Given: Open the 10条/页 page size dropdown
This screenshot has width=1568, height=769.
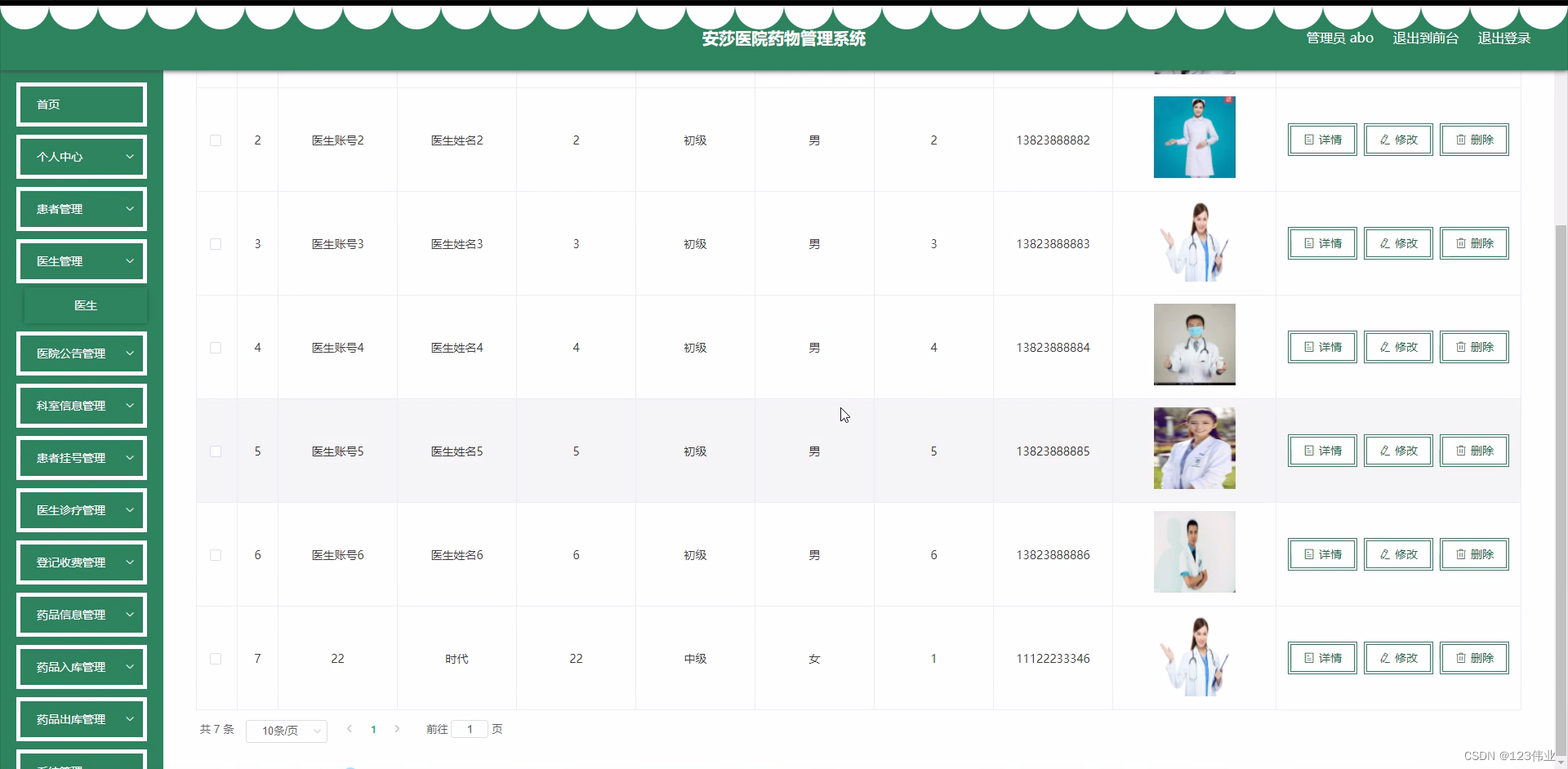Looking at the screenshot, I should click(286, 731).
